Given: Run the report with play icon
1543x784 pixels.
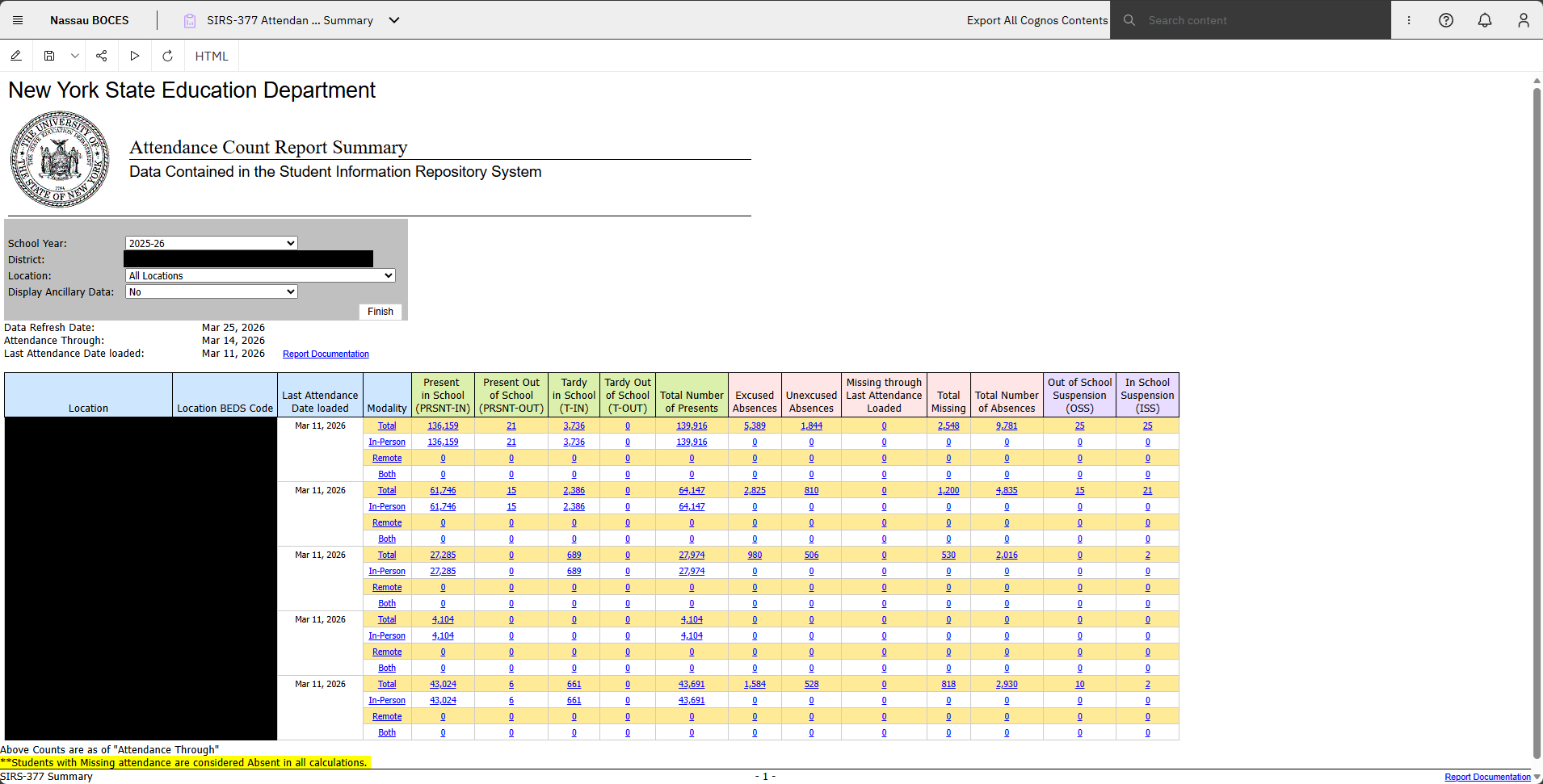Looking at the screenshot, I should (135, 56).
